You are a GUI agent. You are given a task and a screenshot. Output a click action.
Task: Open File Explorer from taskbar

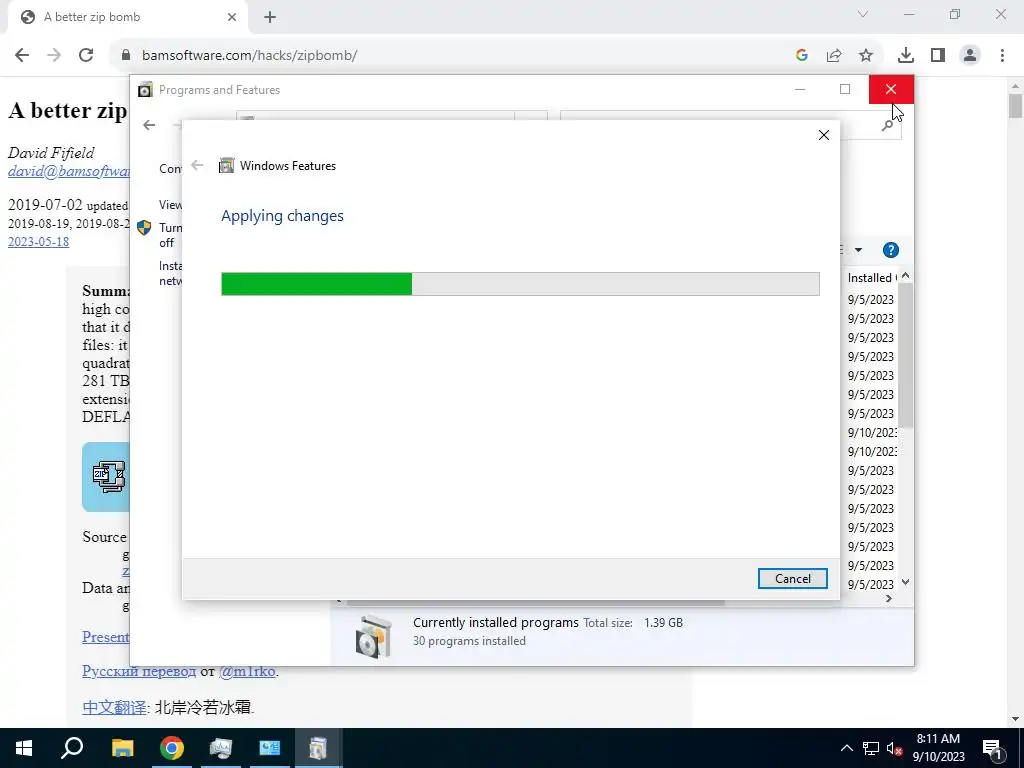[x=122, y=748]
